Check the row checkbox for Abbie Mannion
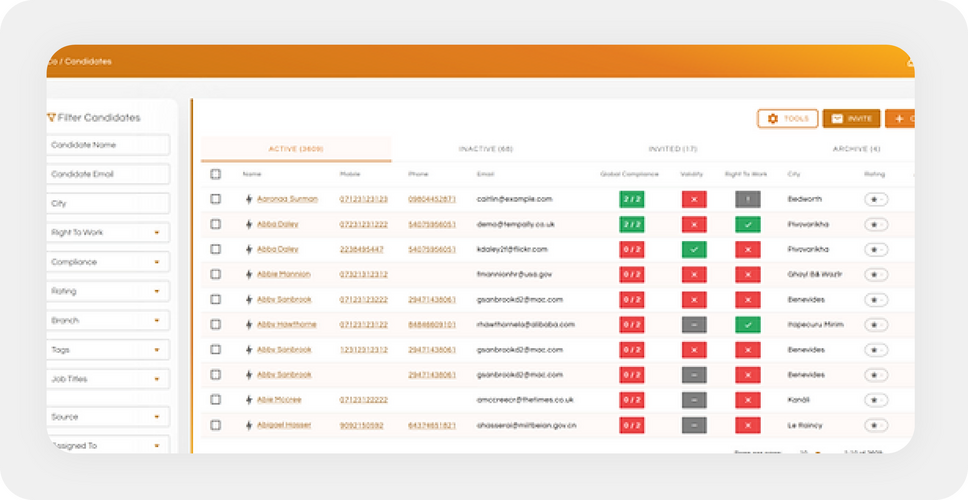 point(215,274)
